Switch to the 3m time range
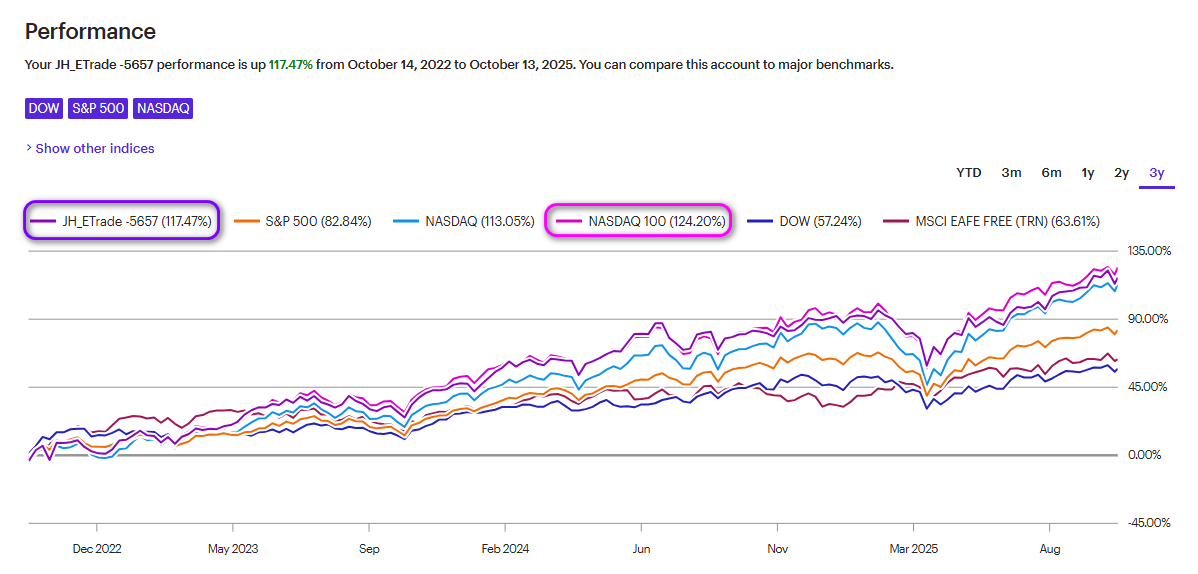This screenshot has height=574, width=1198. pos(1011,173)
